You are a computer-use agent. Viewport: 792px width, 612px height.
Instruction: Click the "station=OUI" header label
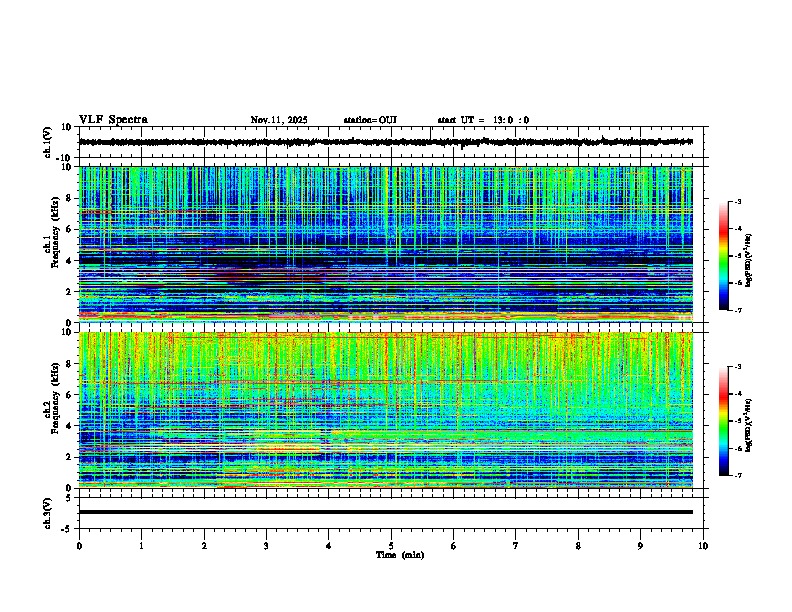tap(370, 120)
